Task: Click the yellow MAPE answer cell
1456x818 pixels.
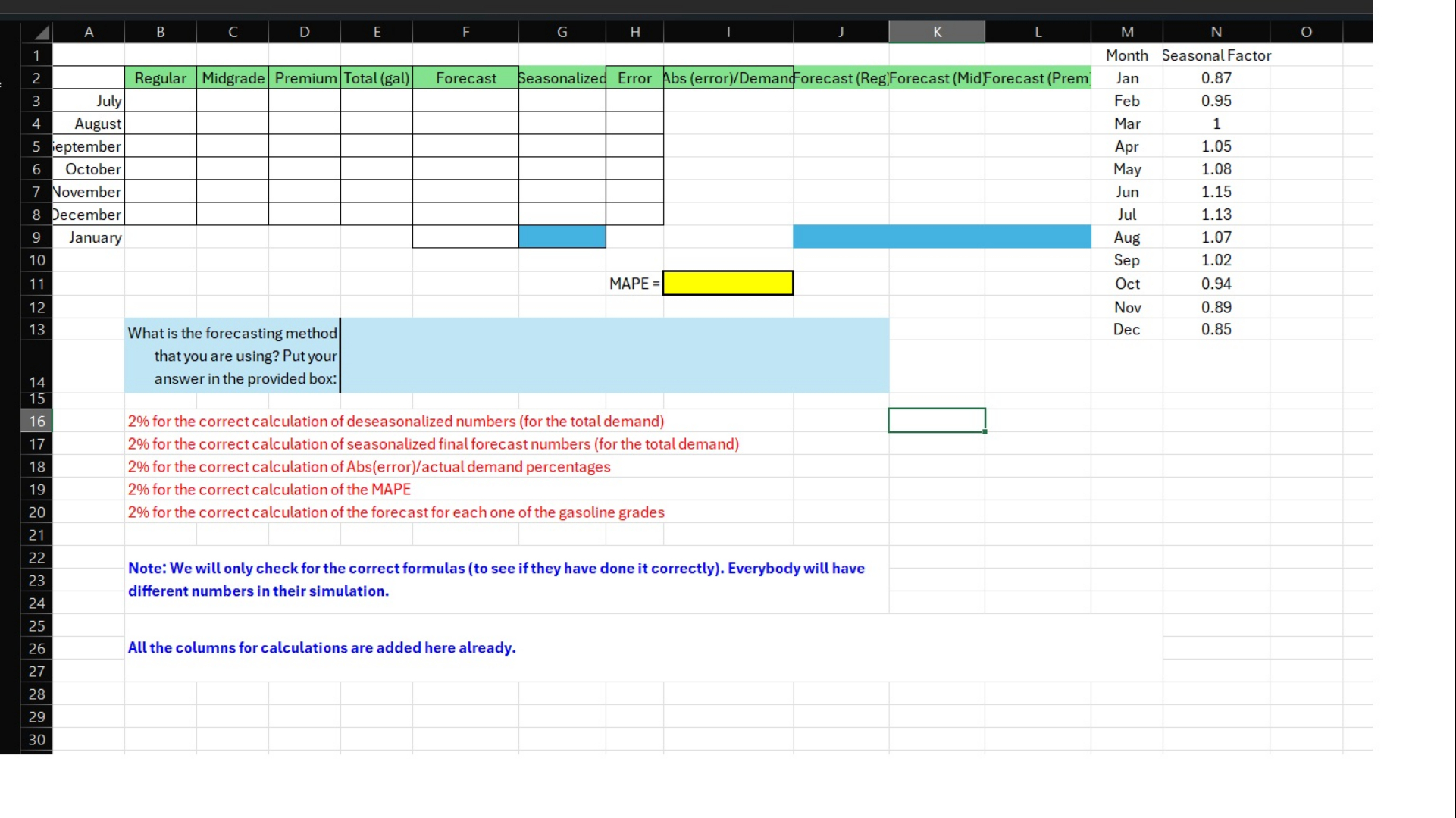Action: click(727, 283)
